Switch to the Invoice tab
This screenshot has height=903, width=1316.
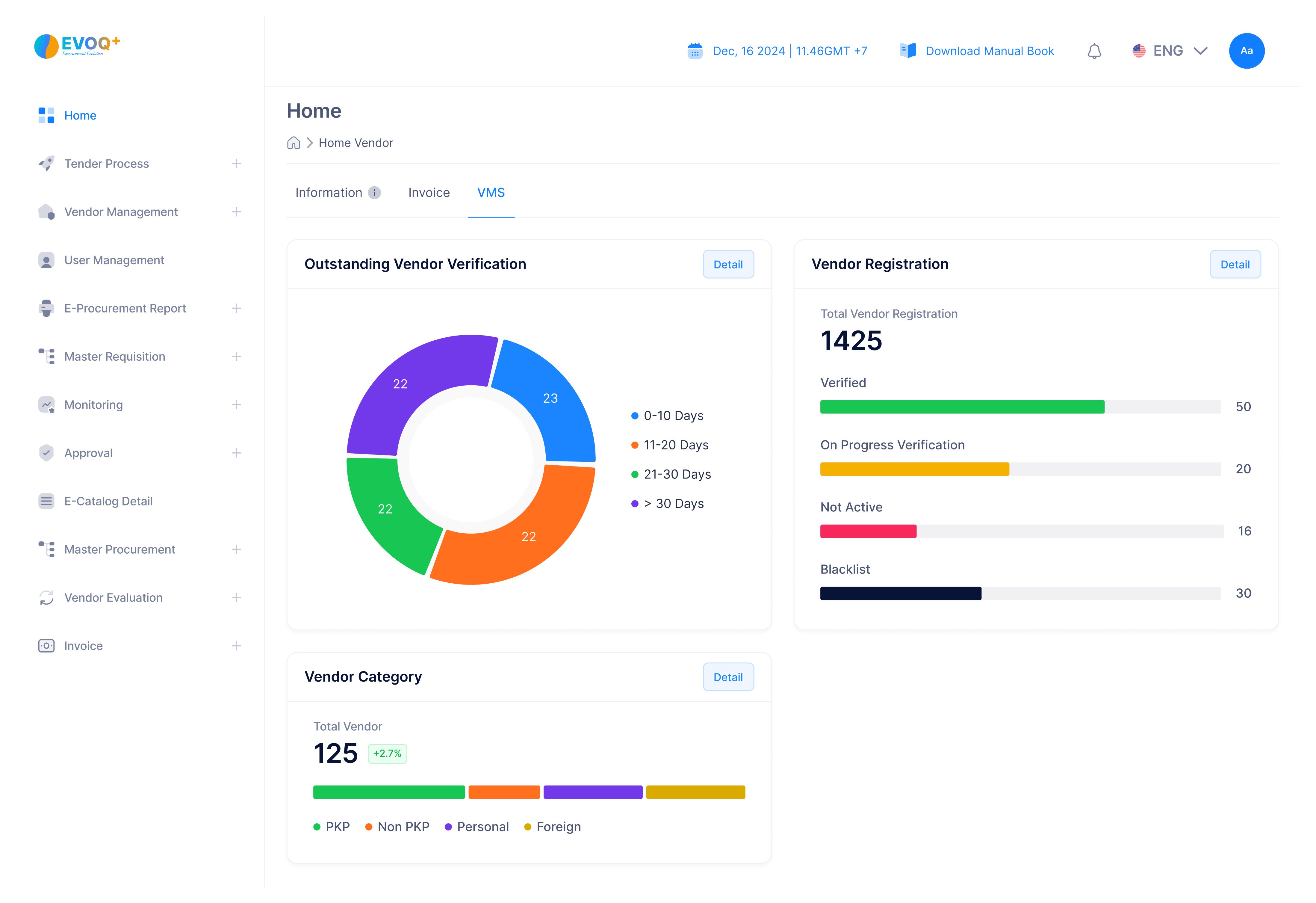pos(429,193)
